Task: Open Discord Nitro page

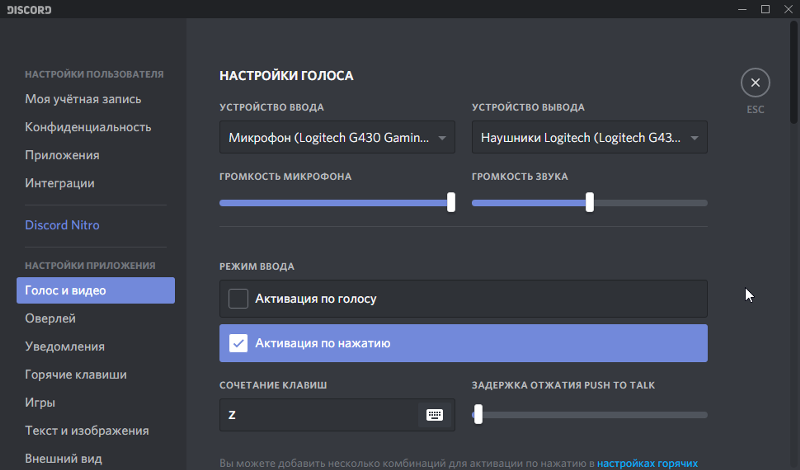Action: [x=62, y=225]
